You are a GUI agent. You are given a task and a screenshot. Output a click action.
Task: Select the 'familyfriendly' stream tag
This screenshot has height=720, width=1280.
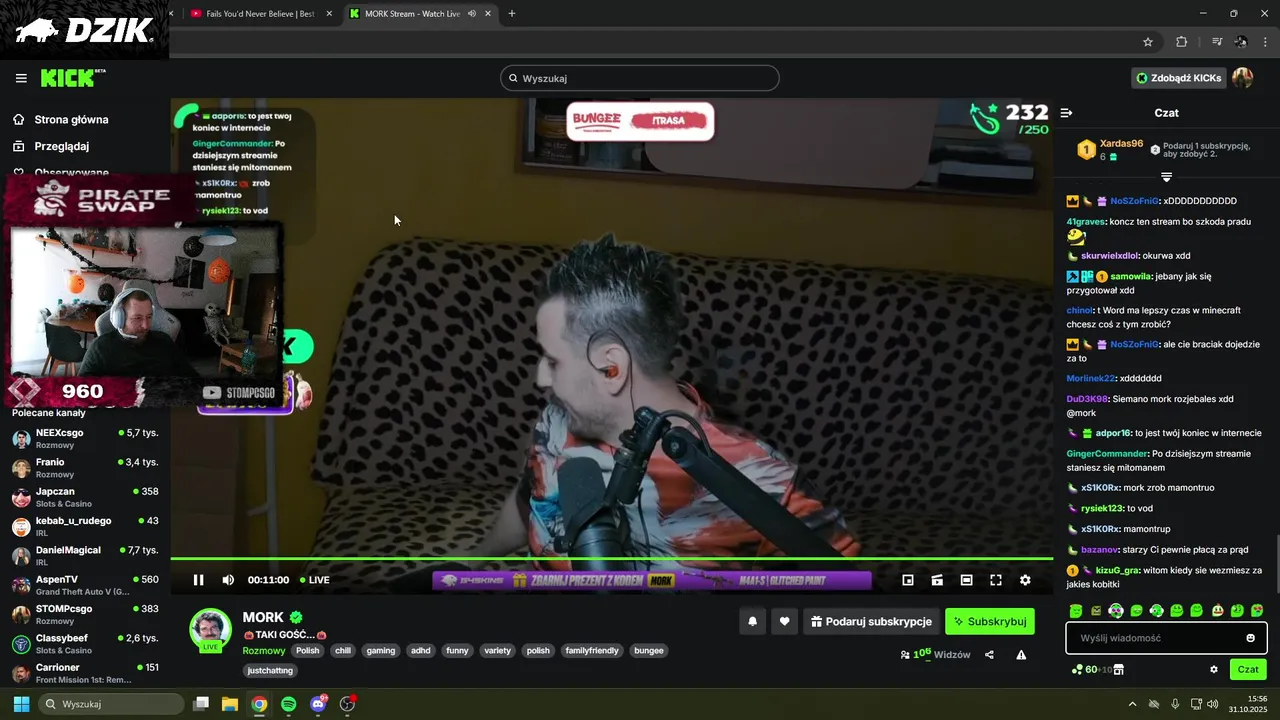[x=592, y=651]
